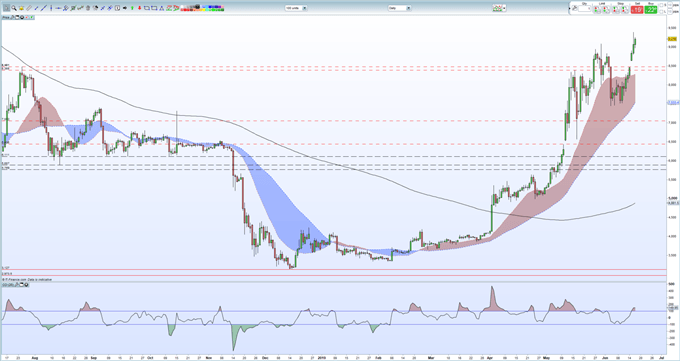Pick a color from the toolbar palette
The height and width of the screenshot is (361, 680).
[x=203, y=8]
